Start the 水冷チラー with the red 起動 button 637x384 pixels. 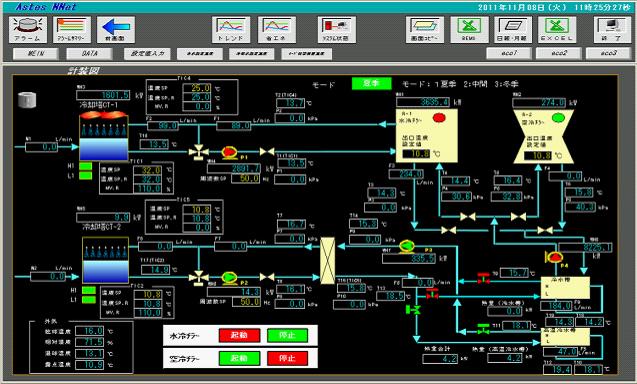point(239,335)
